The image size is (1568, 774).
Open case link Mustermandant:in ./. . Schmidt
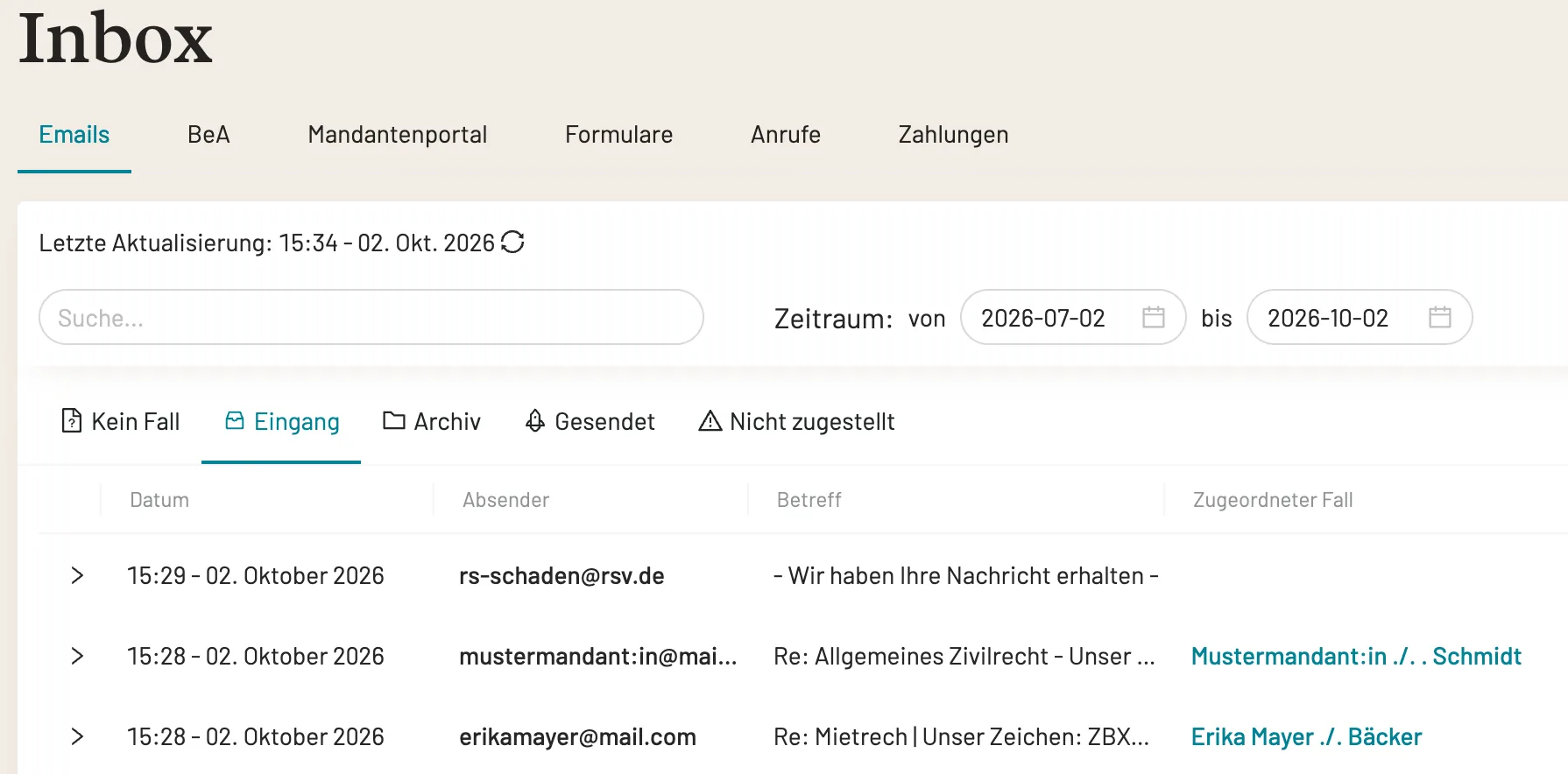(x=1356, y=656)
